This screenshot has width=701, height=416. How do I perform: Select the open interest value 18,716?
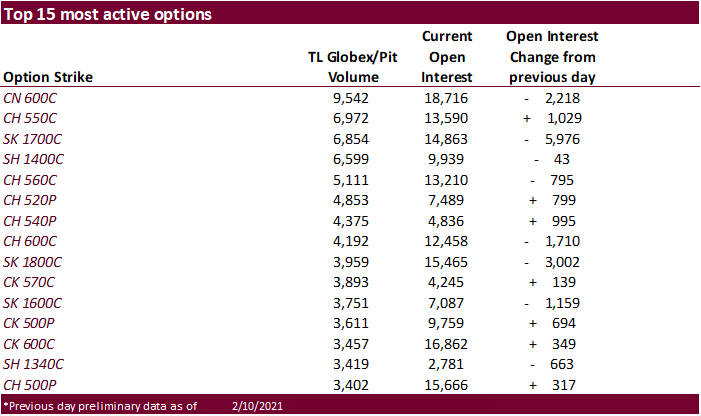click(454, 98)
